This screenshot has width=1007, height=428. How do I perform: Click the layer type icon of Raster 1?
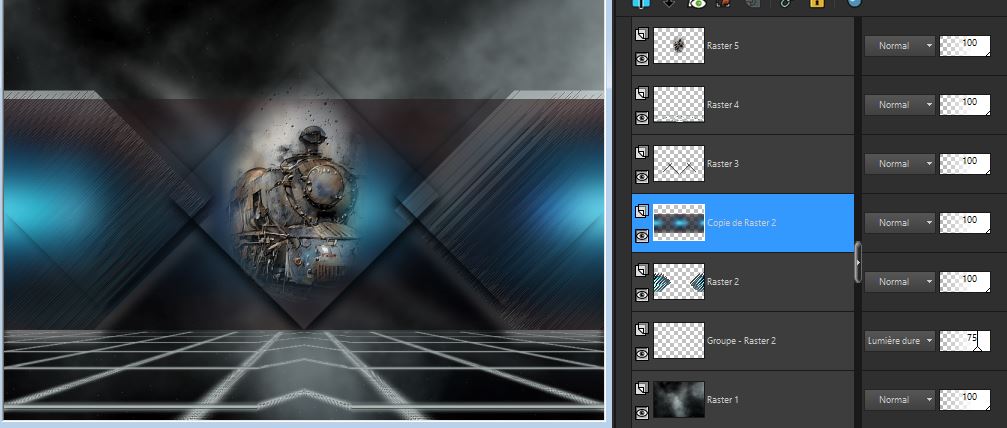coord(642,389)
